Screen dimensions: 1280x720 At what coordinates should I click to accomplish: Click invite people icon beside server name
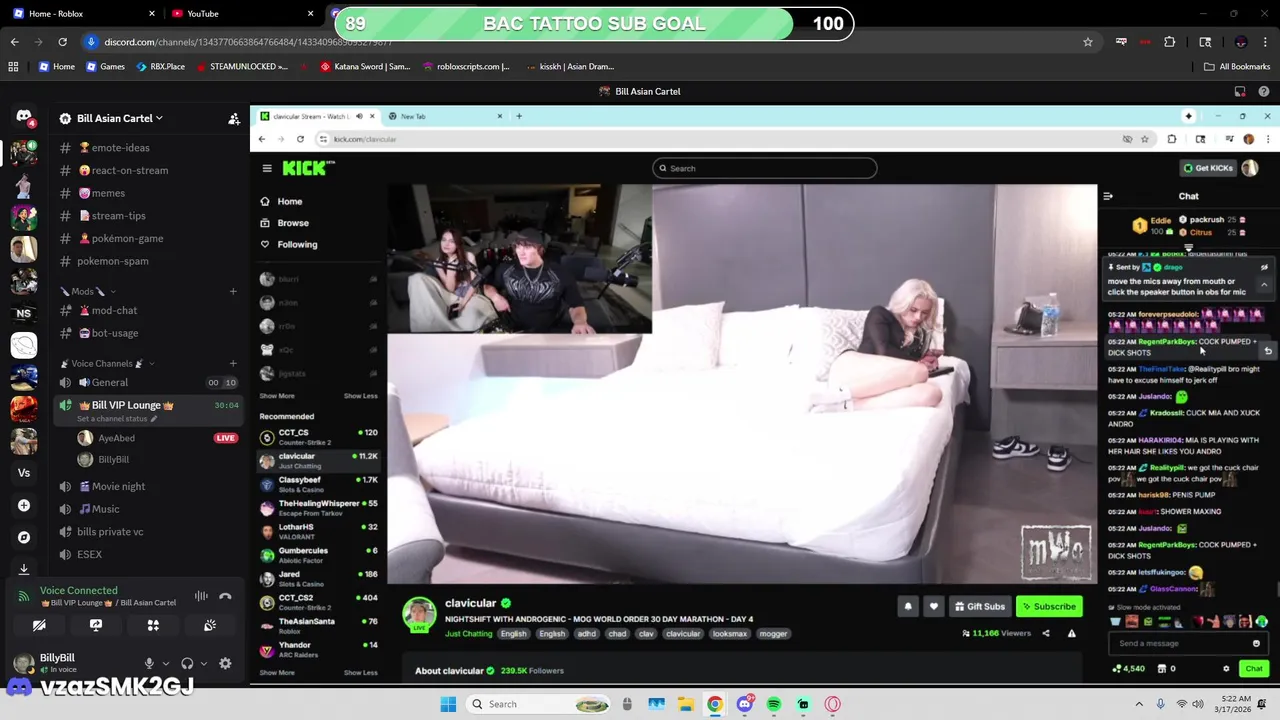pos(234,118)
